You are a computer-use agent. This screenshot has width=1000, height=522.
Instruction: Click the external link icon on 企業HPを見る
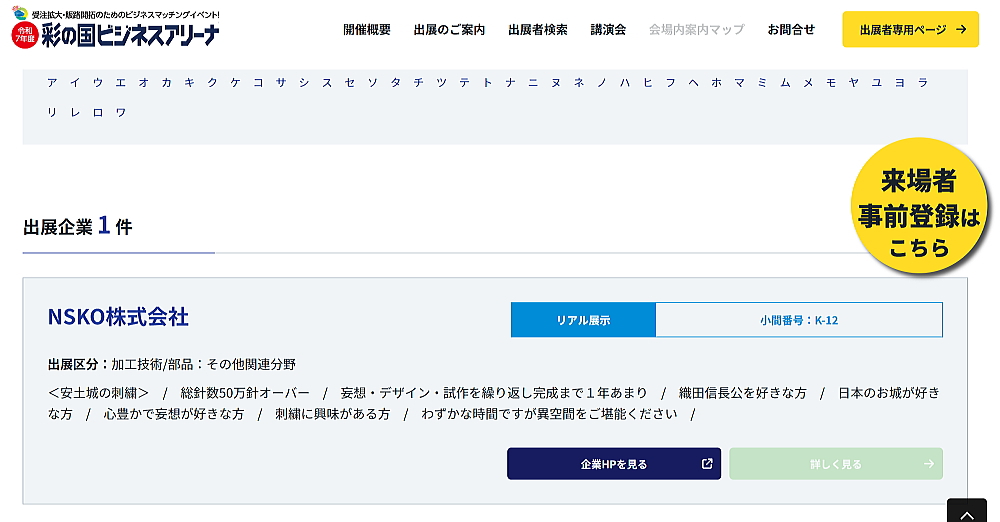point(707,464)
